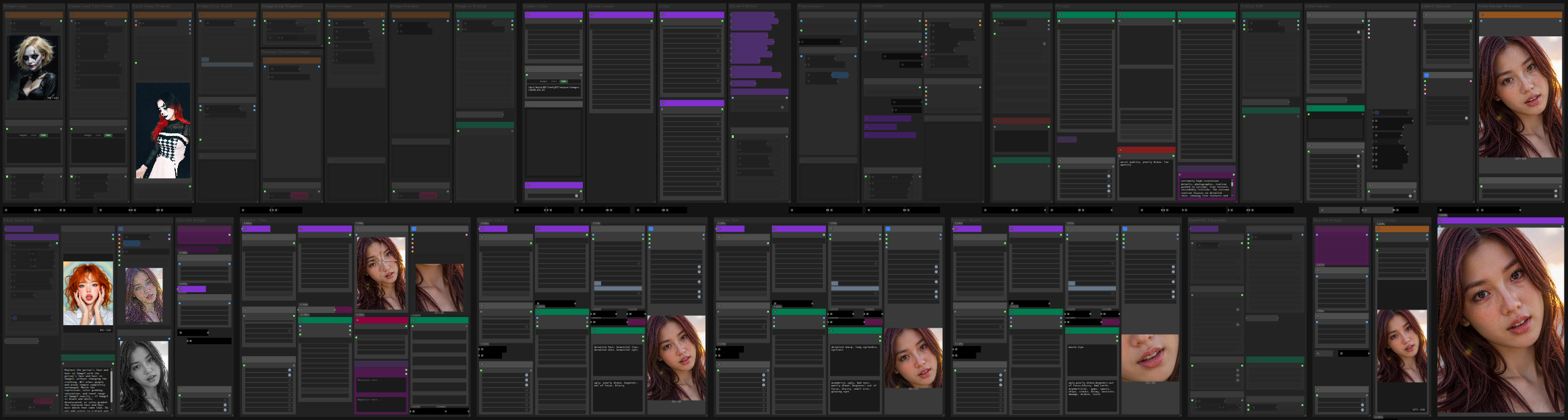Click the 'worst quality, poorly drawn' negative prompt box
Image resolution: width=1568 pixels, height=420 pixels.
click(1146, 178)
